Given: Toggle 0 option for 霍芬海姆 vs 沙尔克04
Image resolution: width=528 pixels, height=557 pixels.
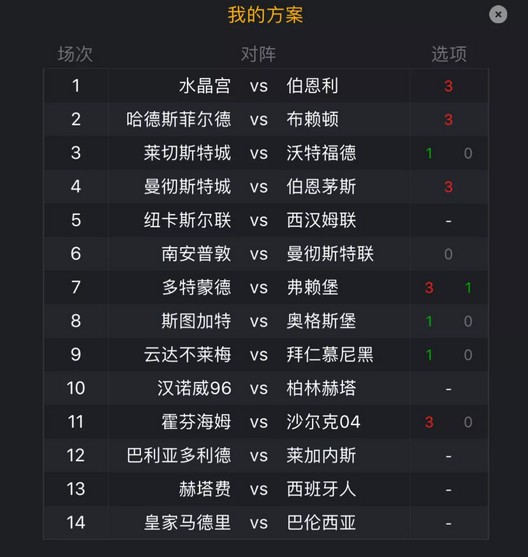Looking at the screenshot, I should pos(468,422).
